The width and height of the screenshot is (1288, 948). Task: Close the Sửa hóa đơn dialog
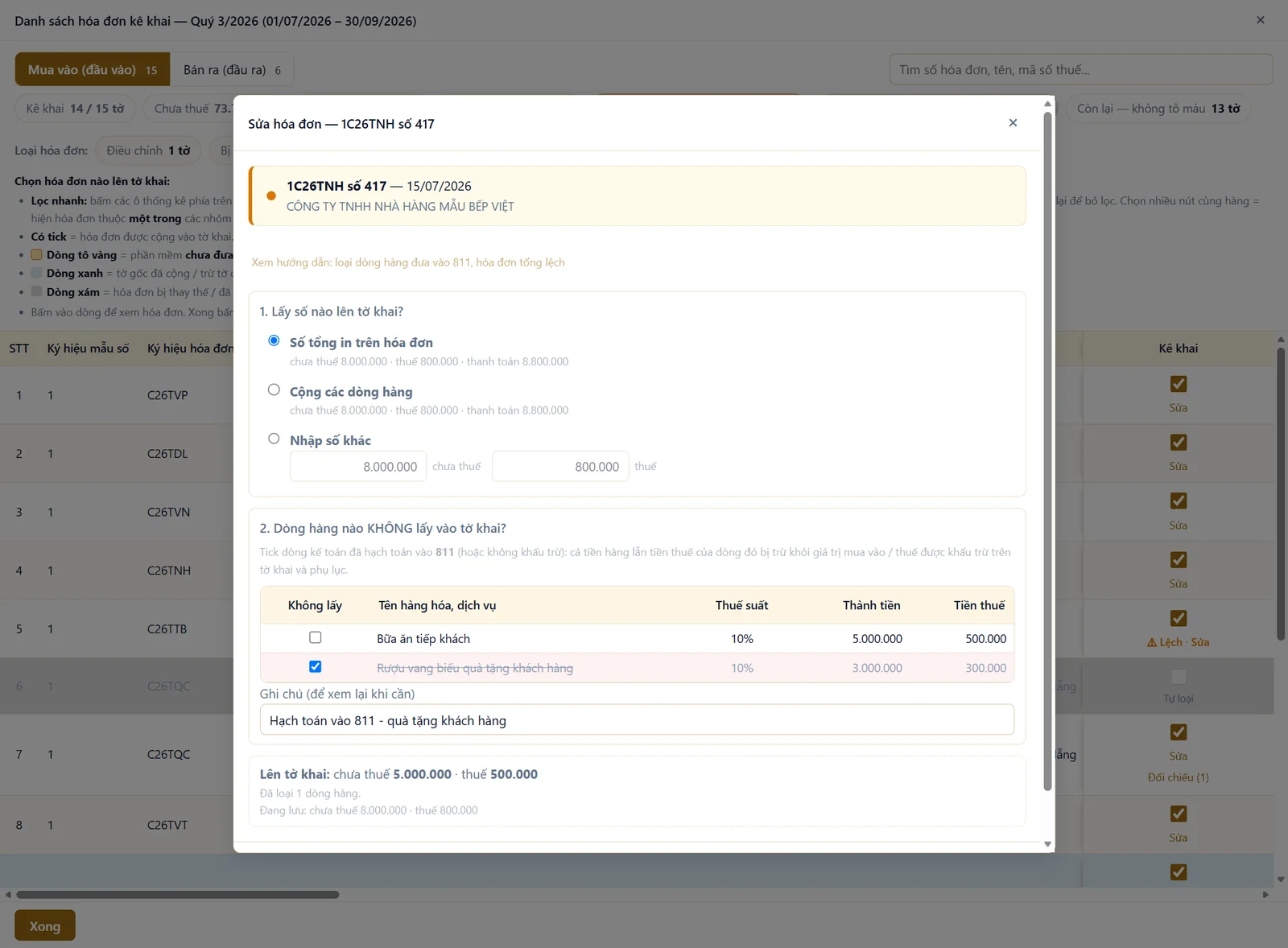1013,122
